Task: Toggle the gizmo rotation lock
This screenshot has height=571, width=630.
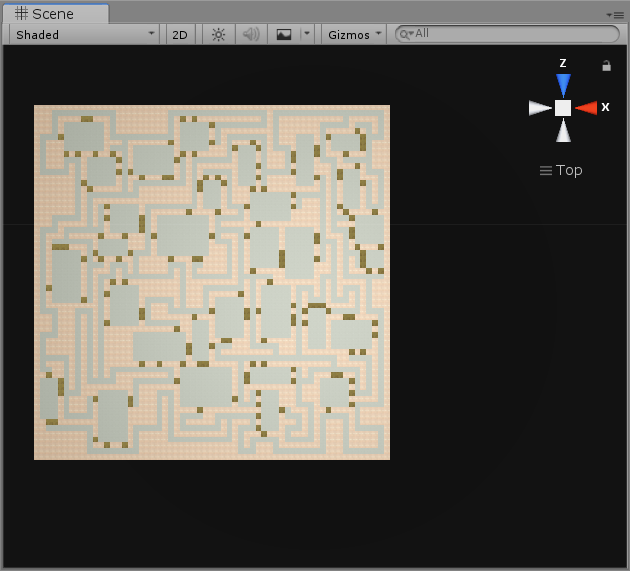Action: pyautogui.click(x=606, y=65)
